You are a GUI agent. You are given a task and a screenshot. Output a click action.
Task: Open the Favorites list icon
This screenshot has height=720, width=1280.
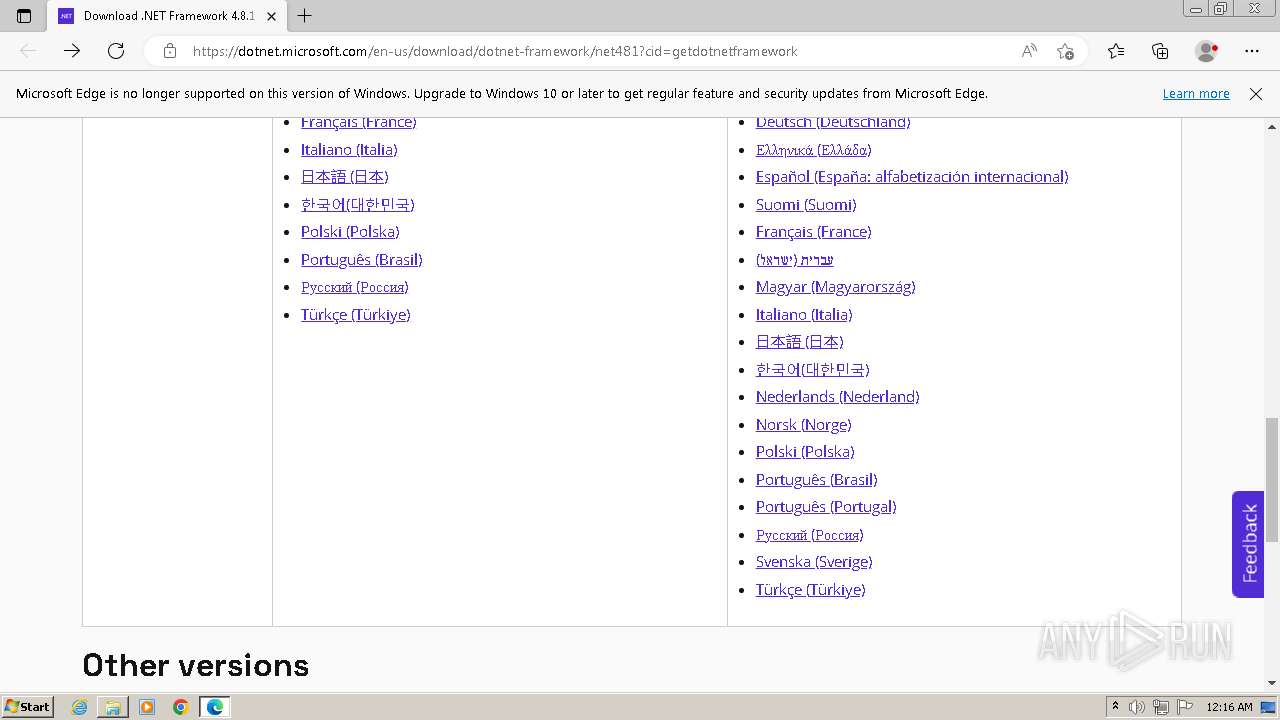(1116, 51)
